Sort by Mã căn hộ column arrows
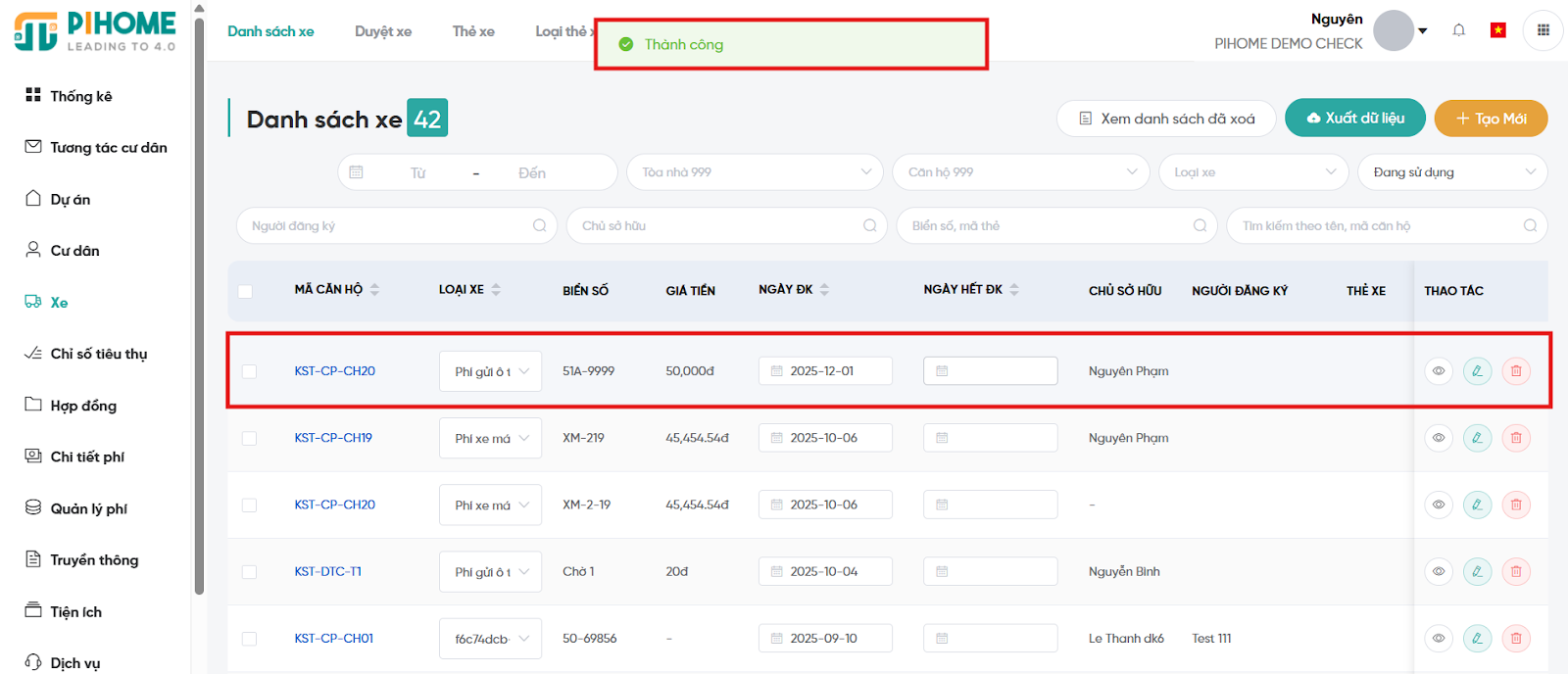The width and height of the screenshot is (1568, 674). click(x=374, y=290)
